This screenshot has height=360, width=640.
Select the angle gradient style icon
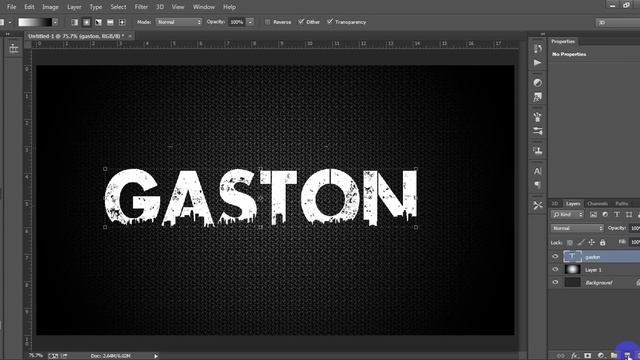98,22
